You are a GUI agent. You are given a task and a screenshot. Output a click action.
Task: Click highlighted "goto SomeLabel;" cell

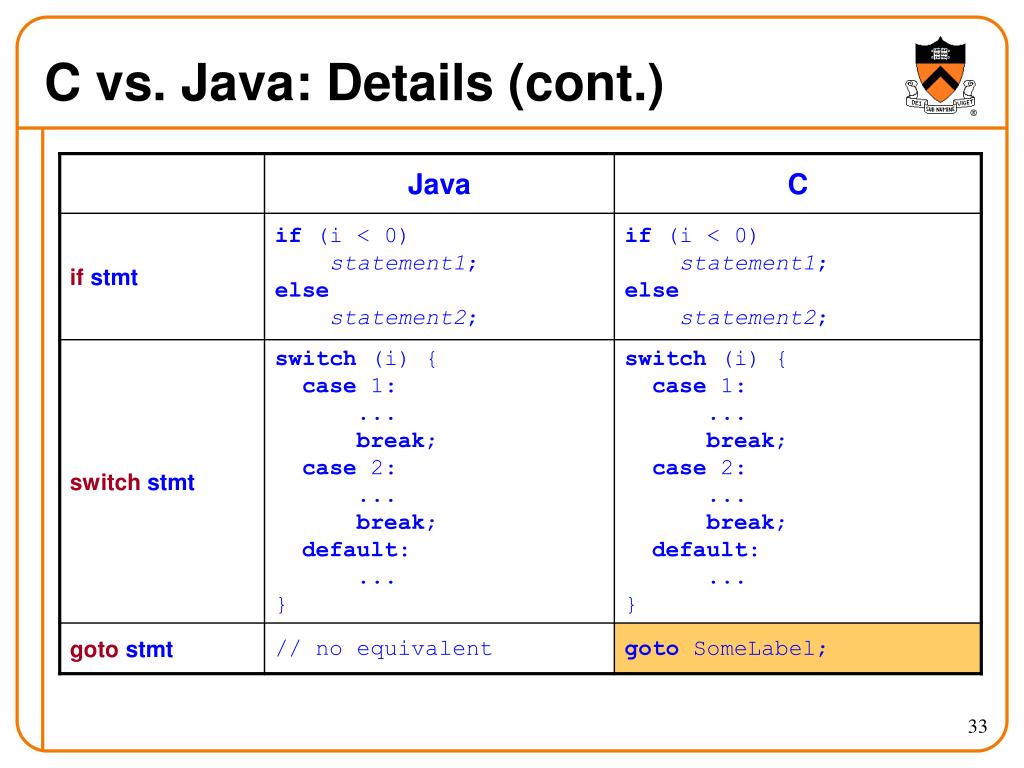[797, 648]
